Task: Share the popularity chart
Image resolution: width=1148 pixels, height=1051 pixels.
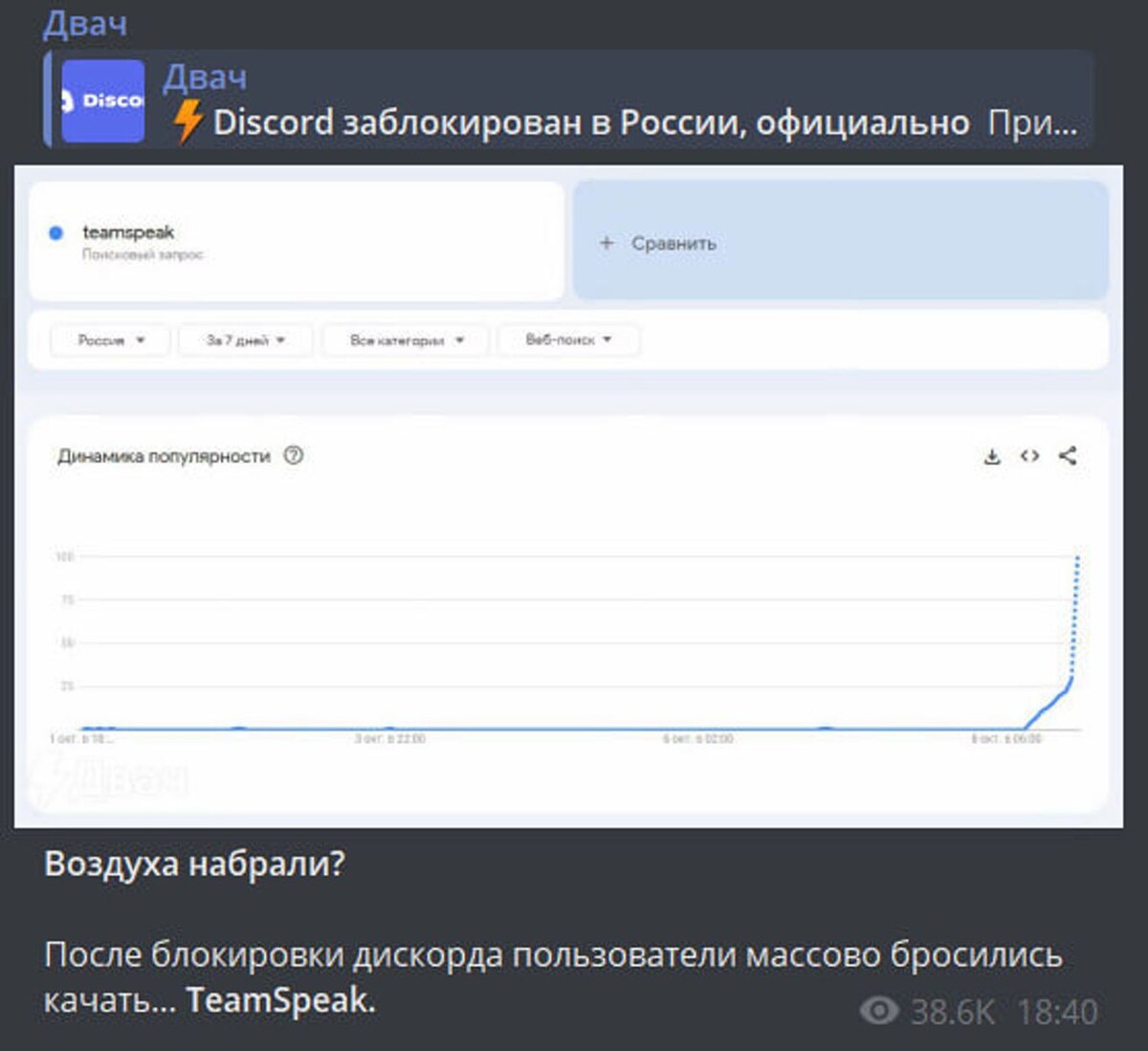Action: (1068, 455)
